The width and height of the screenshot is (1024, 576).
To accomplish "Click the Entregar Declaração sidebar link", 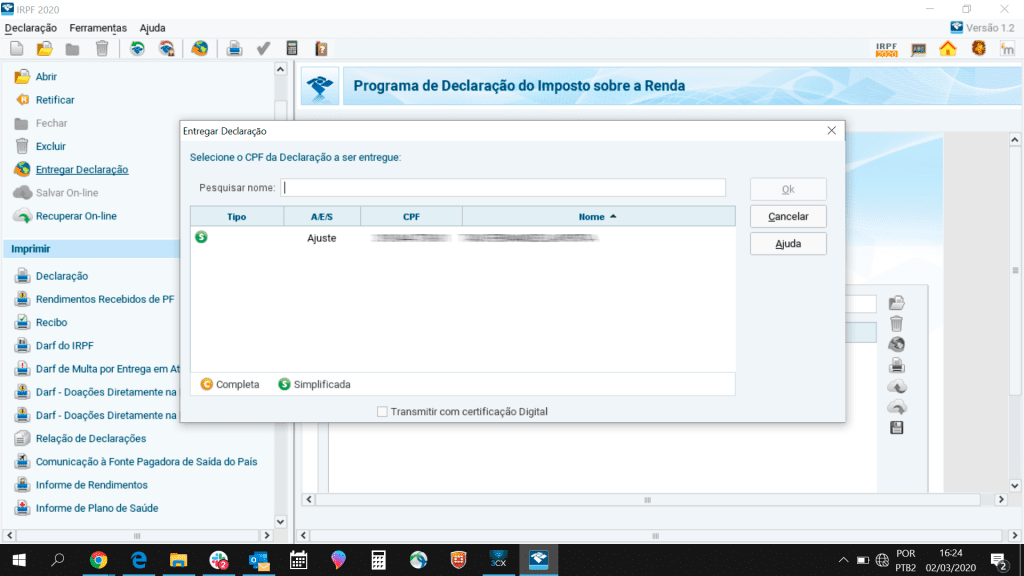I will pyautogui.click(x=82, y=170).
